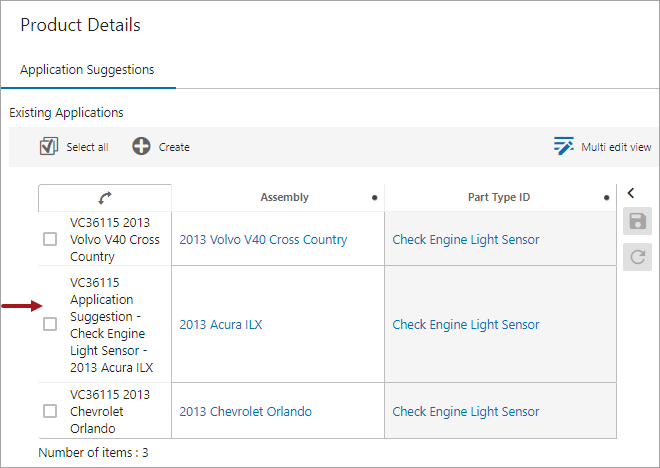Click Check Engine Light Sensor in Volvo row
This screenshot has height=468, width=660.
pyautogui.click(x=466, y=239)
